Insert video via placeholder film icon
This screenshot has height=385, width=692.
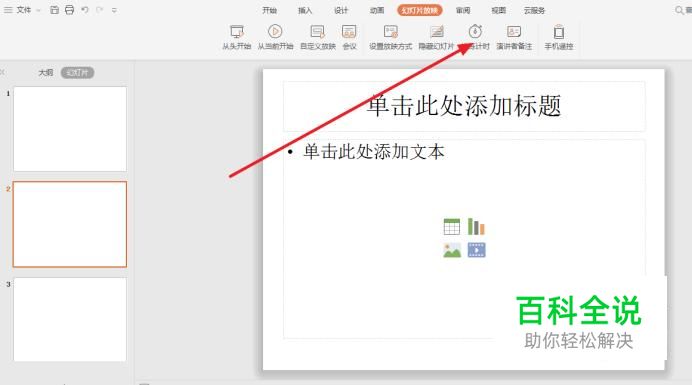pyautogui.click(x=476, y=250)
